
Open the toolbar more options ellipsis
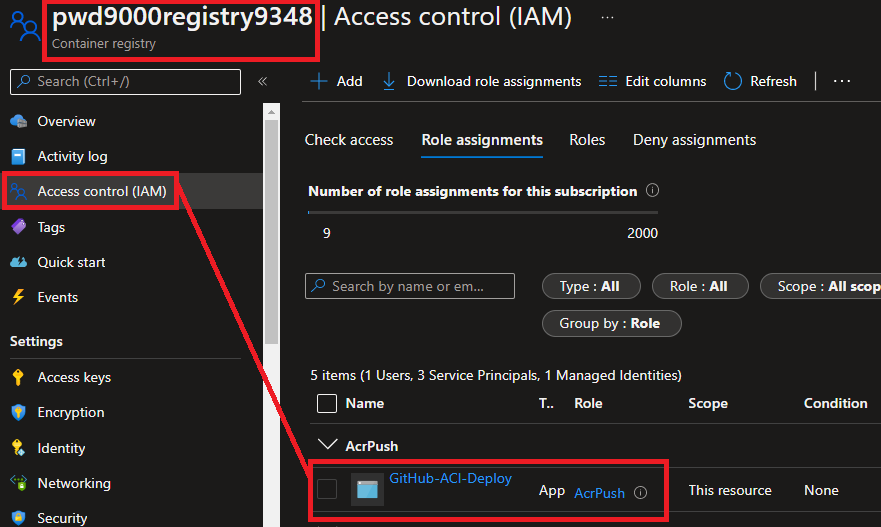[x=842, y=81]
